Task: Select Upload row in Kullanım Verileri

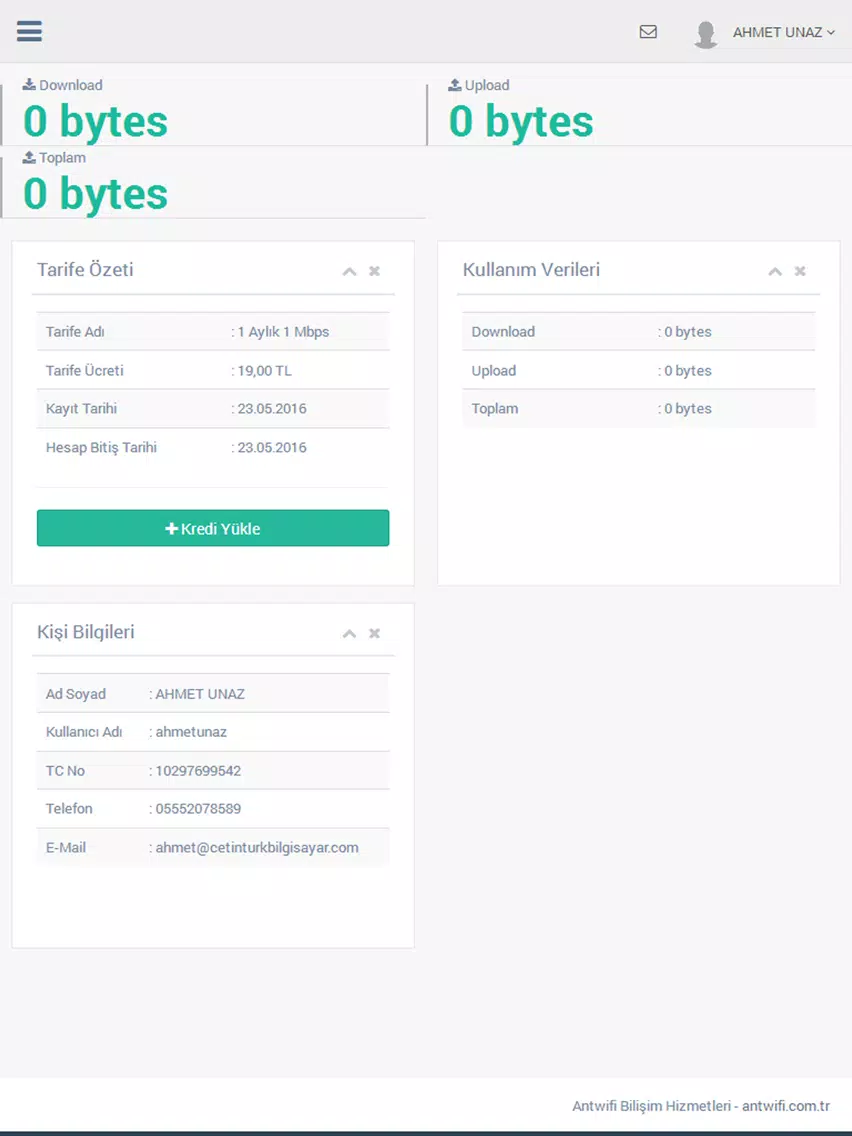Action: (x=639, y=370)
